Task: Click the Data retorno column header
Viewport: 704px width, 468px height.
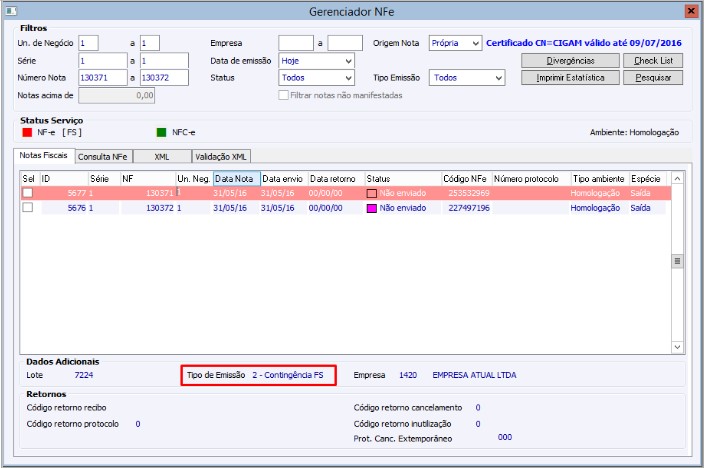Action: coord(336,179)
